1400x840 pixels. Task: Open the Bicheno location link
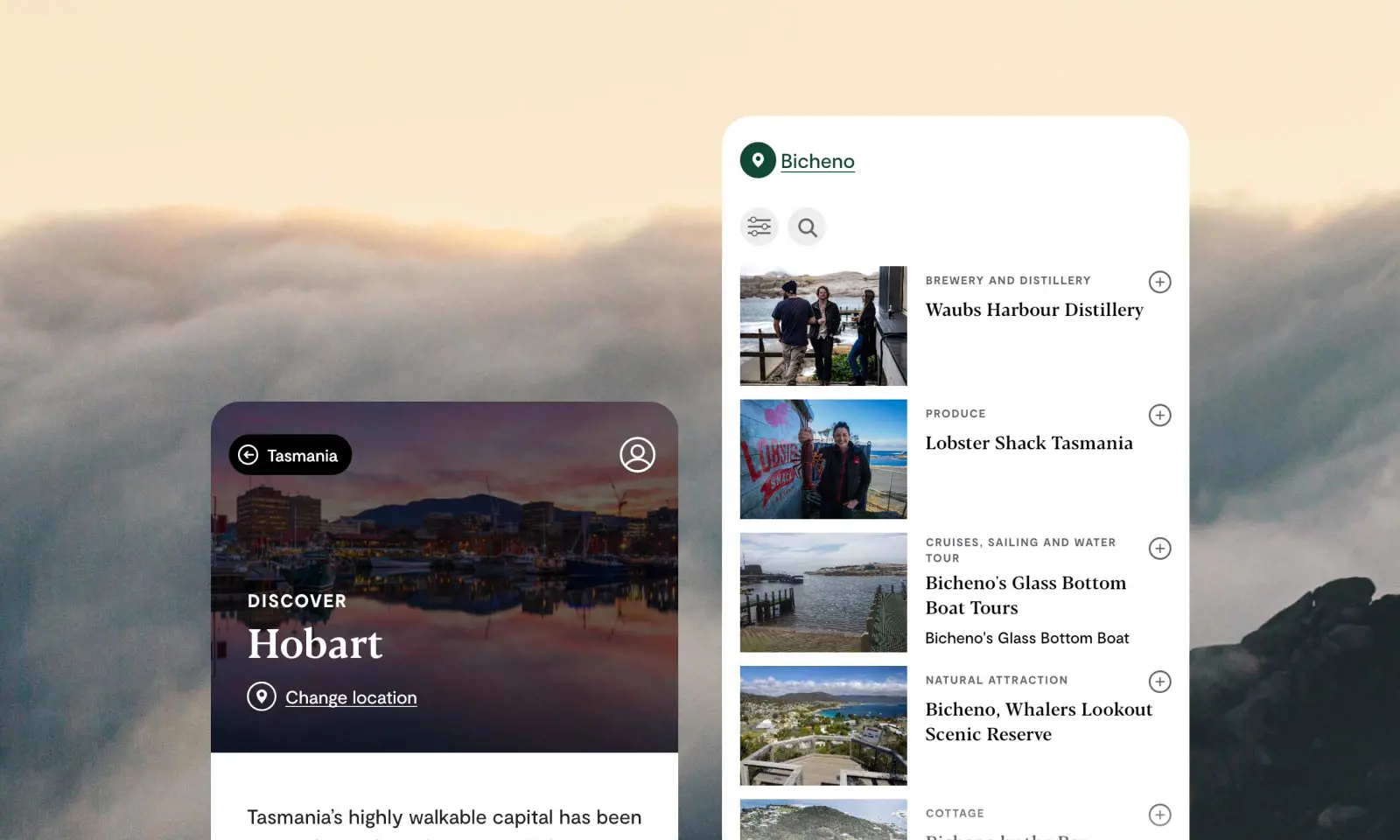817,161
